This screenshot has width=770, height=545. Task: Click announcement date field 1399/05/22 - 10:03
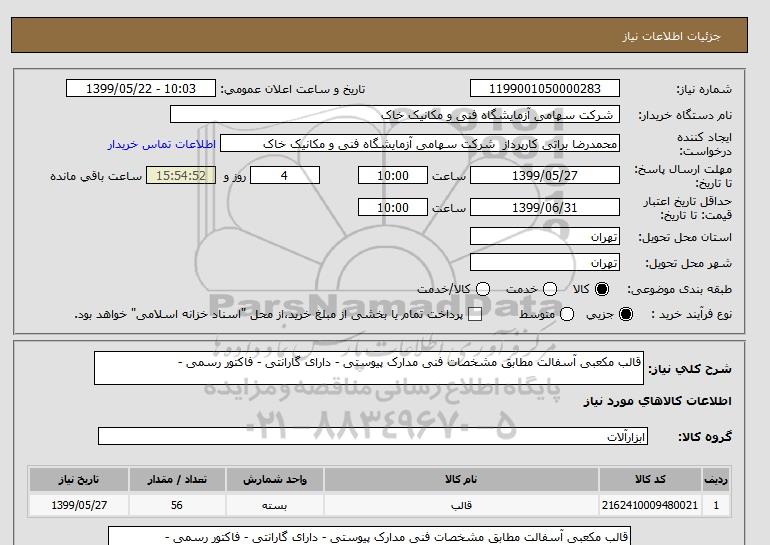coord(141,88)
